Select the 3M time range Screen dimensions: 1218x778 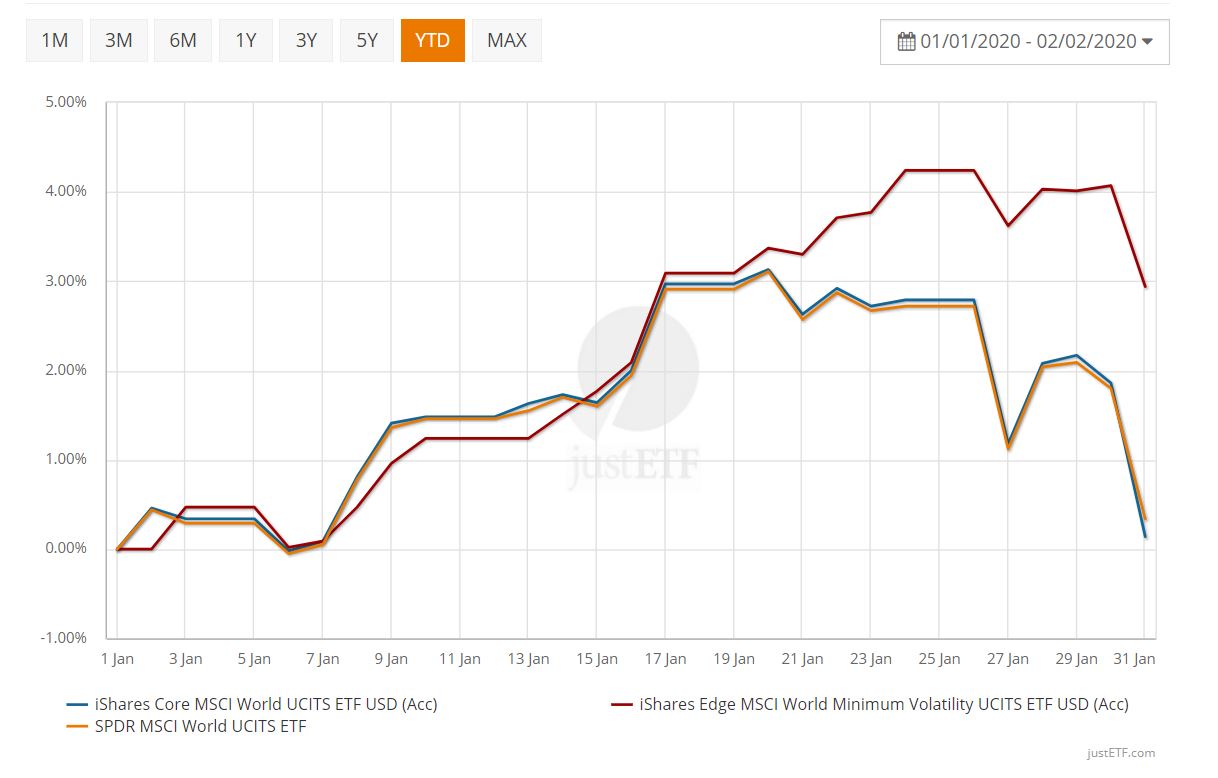(119, 41)
